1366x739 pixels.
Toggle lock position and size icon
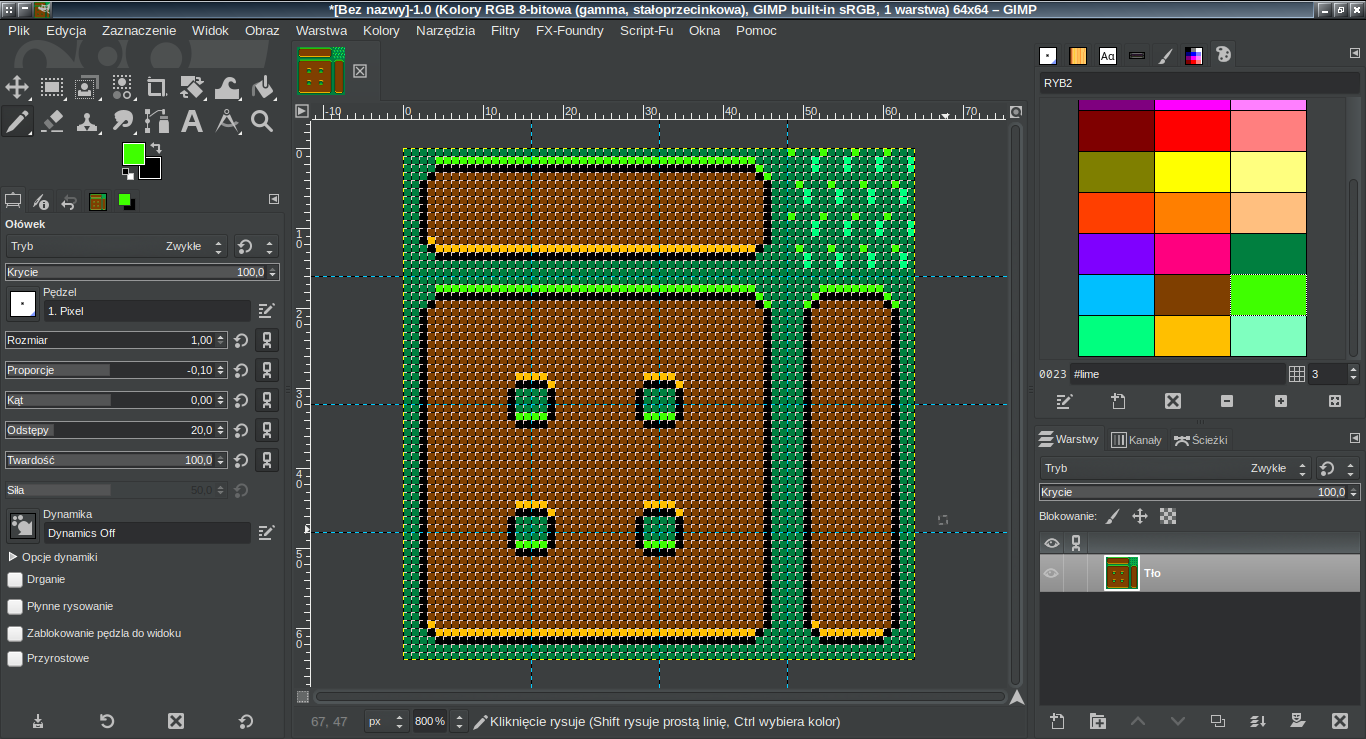pos(1139,516)
